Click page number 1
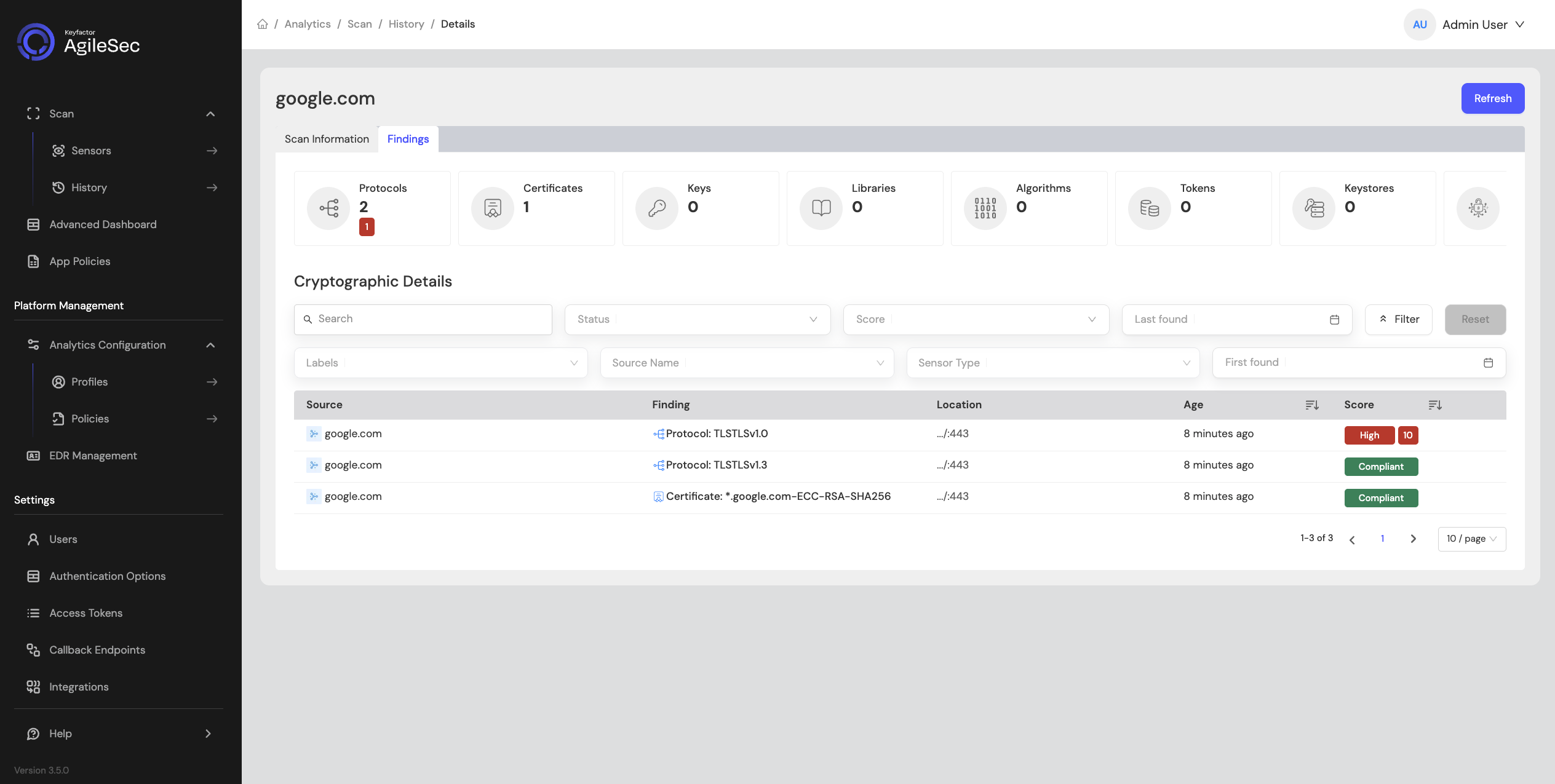The width and height of the screenshot is (1555, 784). [x=1383, y=539]
